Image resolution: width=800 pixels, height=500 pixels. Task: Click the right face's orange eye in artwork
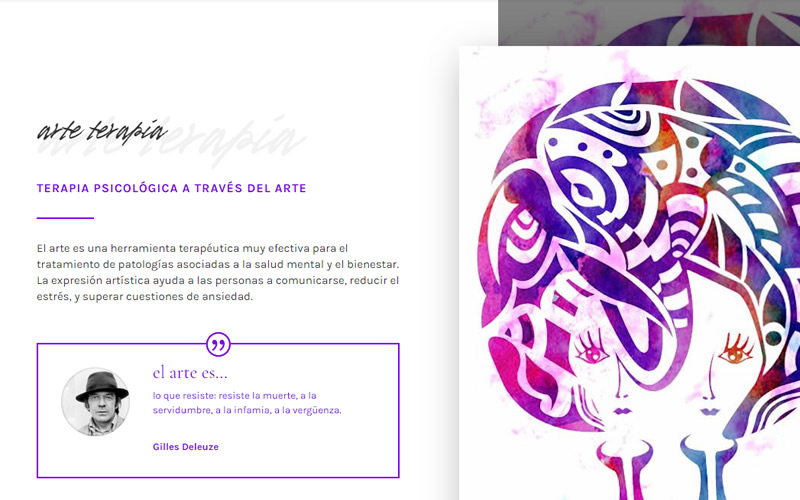[x=736, y=353]
